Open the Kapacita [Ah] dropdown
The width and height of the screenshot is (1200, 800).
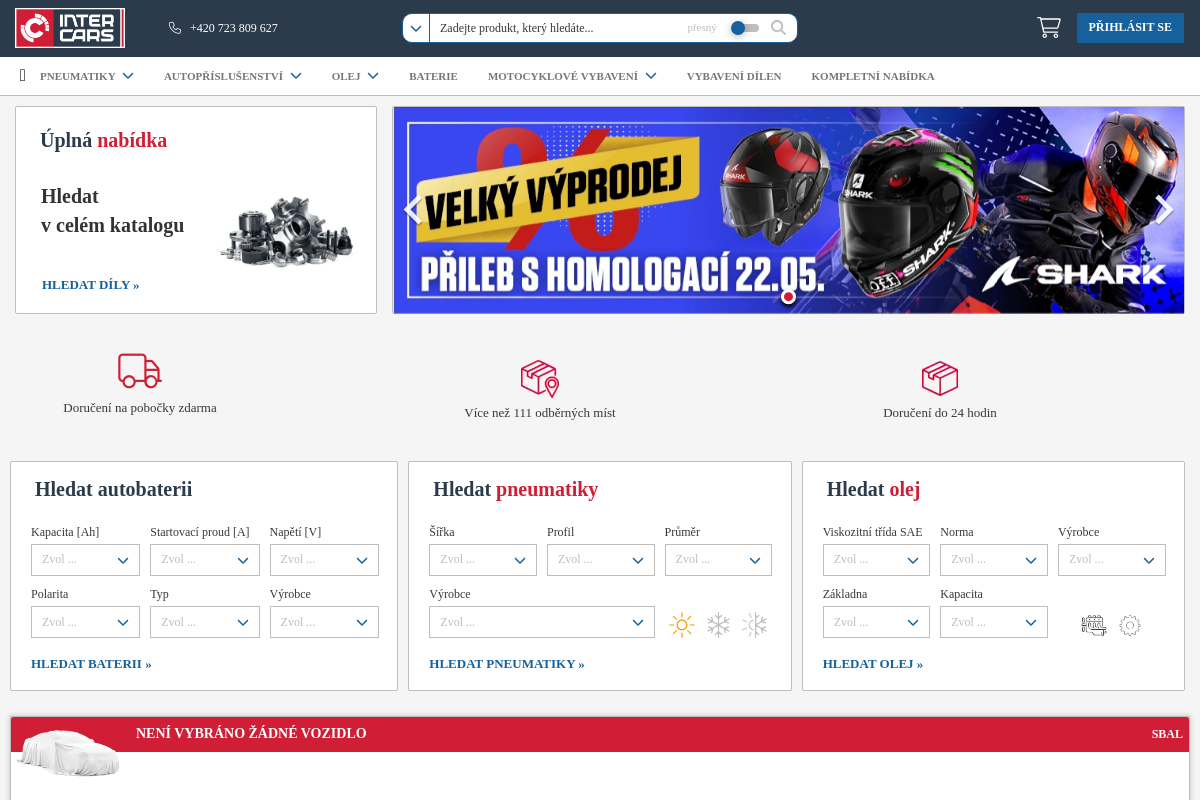85,560
